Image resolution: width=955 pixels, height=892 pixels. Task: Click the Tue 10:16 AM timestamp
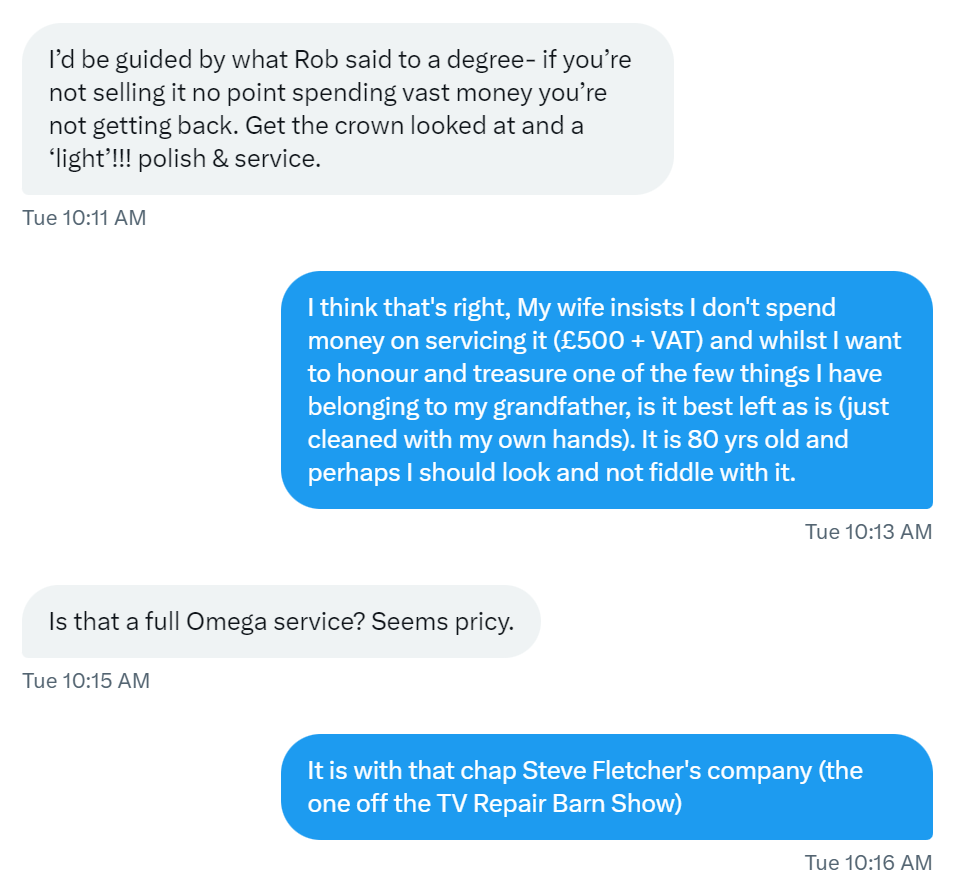point(868,861)
